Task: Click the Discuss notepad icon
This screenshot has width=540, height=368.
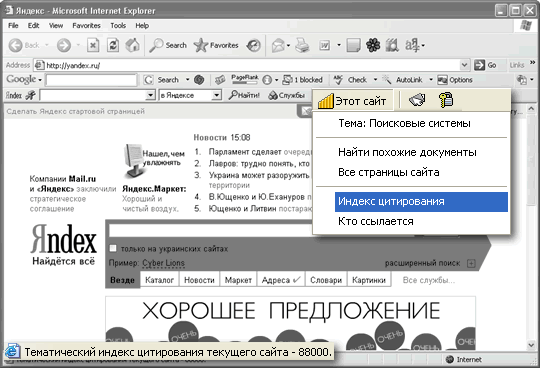Action: point(353,45)
